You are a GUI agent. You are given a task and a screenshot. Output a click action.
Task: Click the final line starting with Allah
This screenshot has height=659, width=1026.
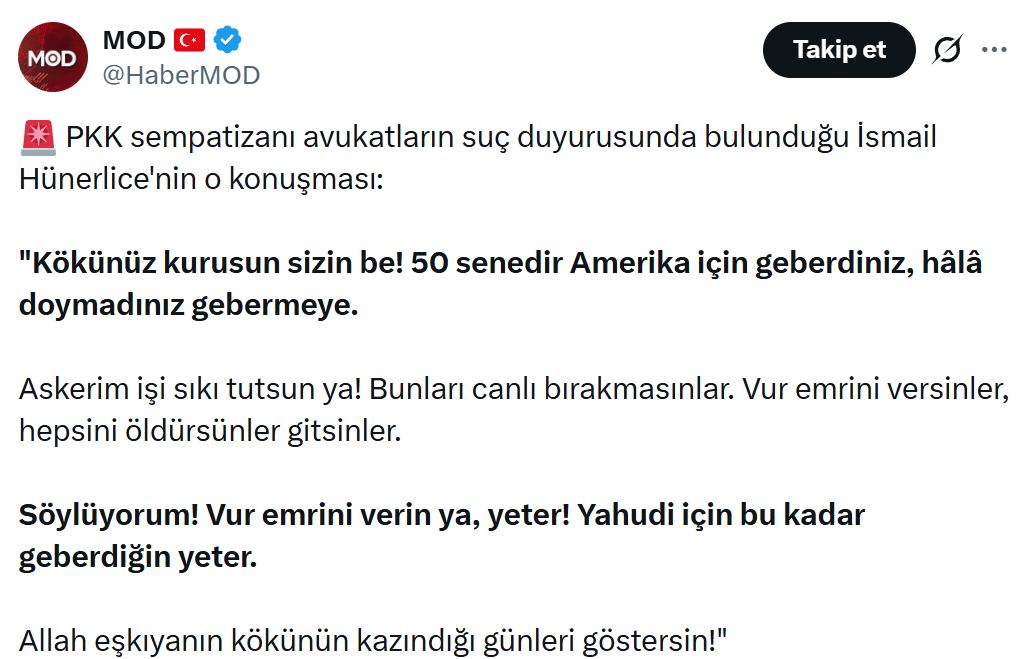[372, 640]
